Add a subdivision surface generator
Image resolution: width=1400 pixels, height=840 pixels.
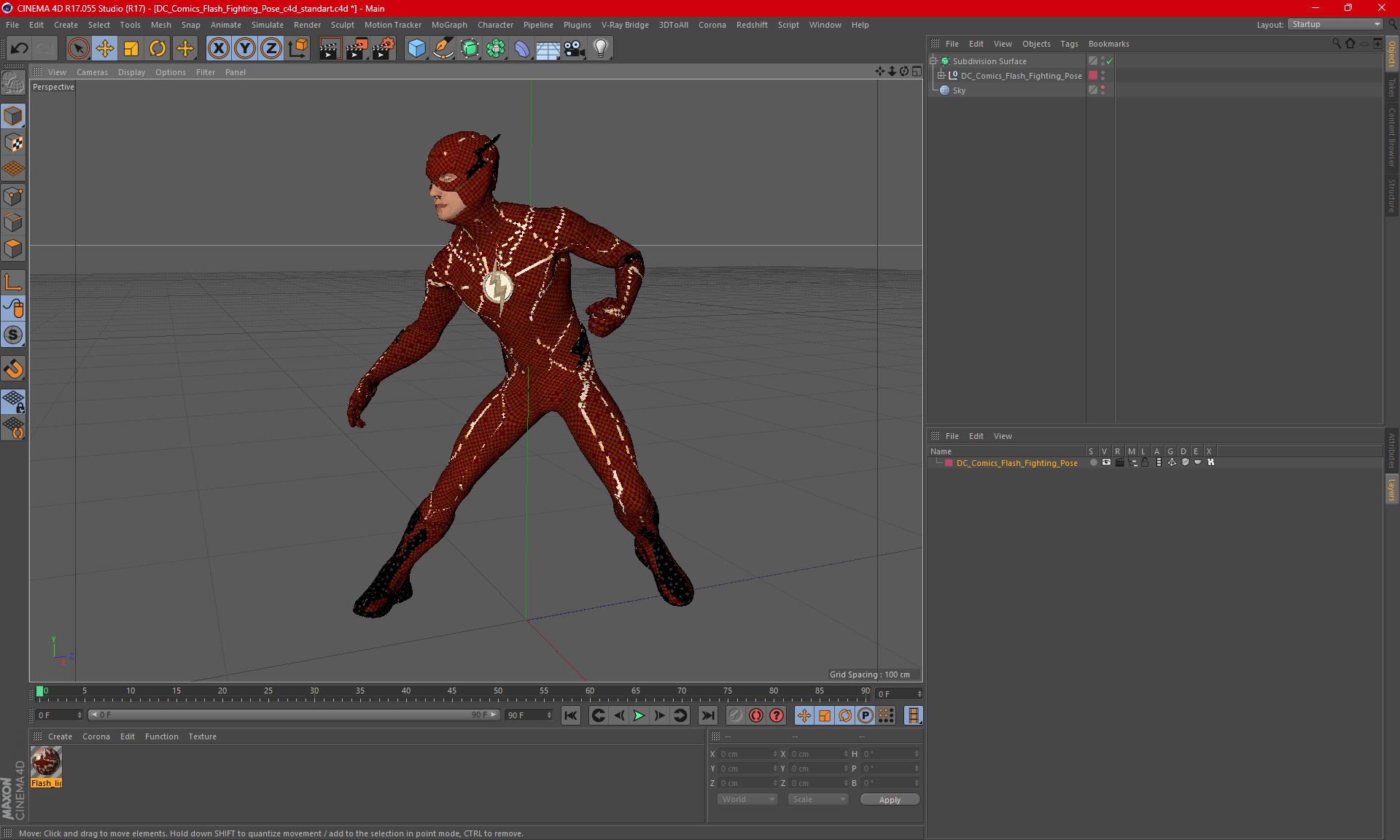470,49
